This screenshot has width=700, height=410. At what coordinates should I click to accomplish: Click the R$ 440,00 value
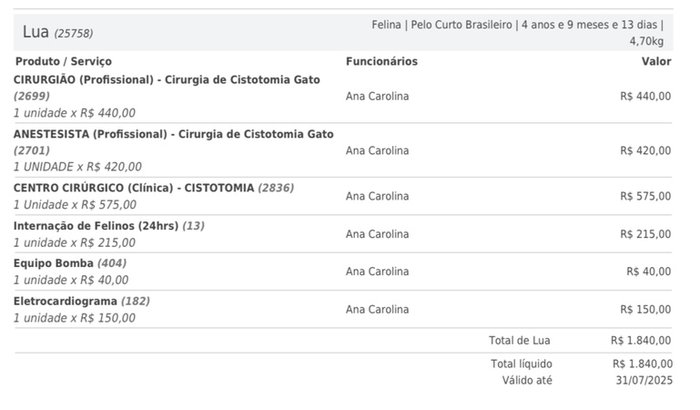point(646,96)
